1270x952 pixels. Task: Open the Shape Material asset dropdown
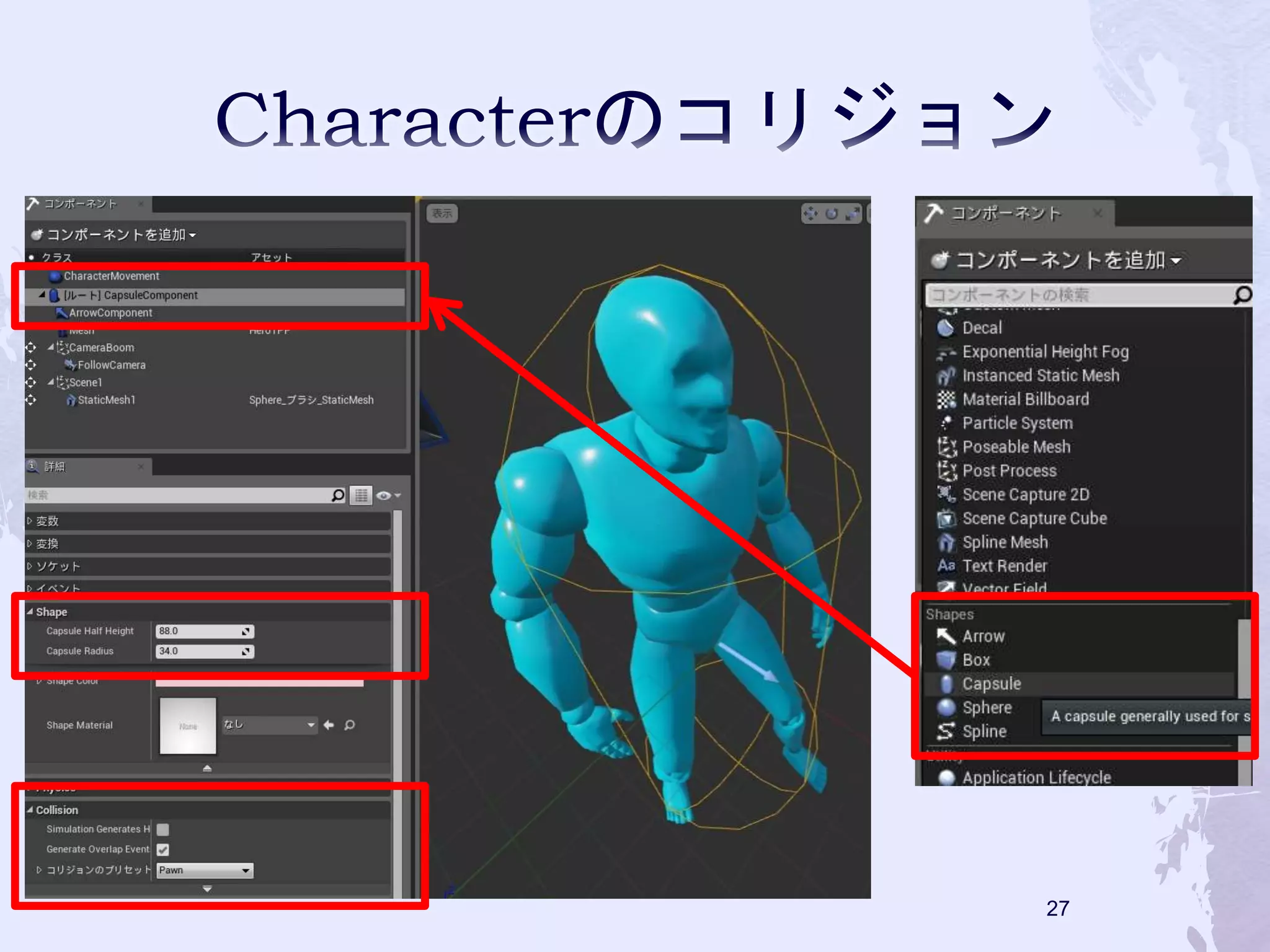click(x=270, y=725)
